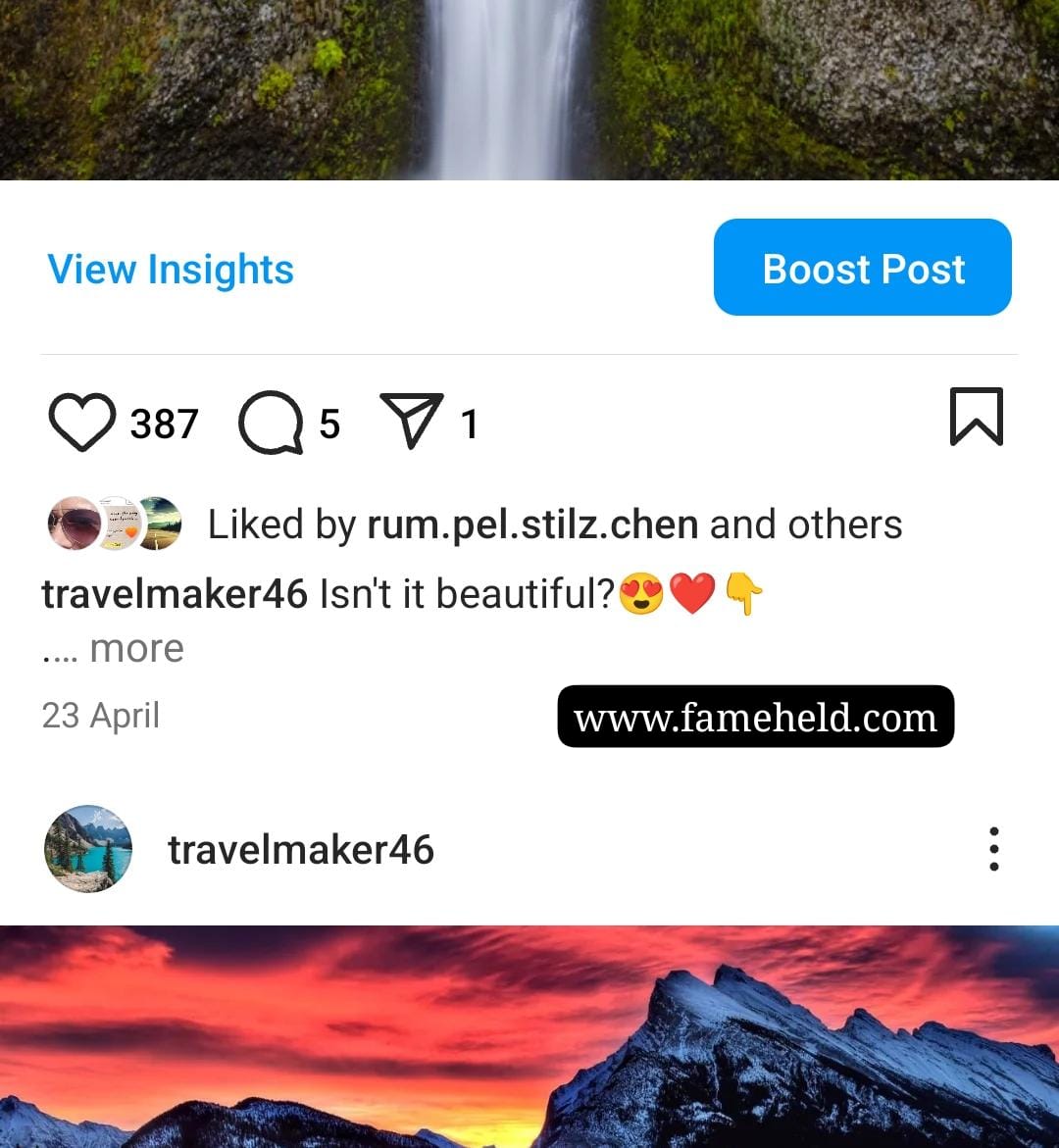Click the www.fameheld.com watermark label
The width and height of the screenshot is (1059, 1148).
tap(756, 717)
